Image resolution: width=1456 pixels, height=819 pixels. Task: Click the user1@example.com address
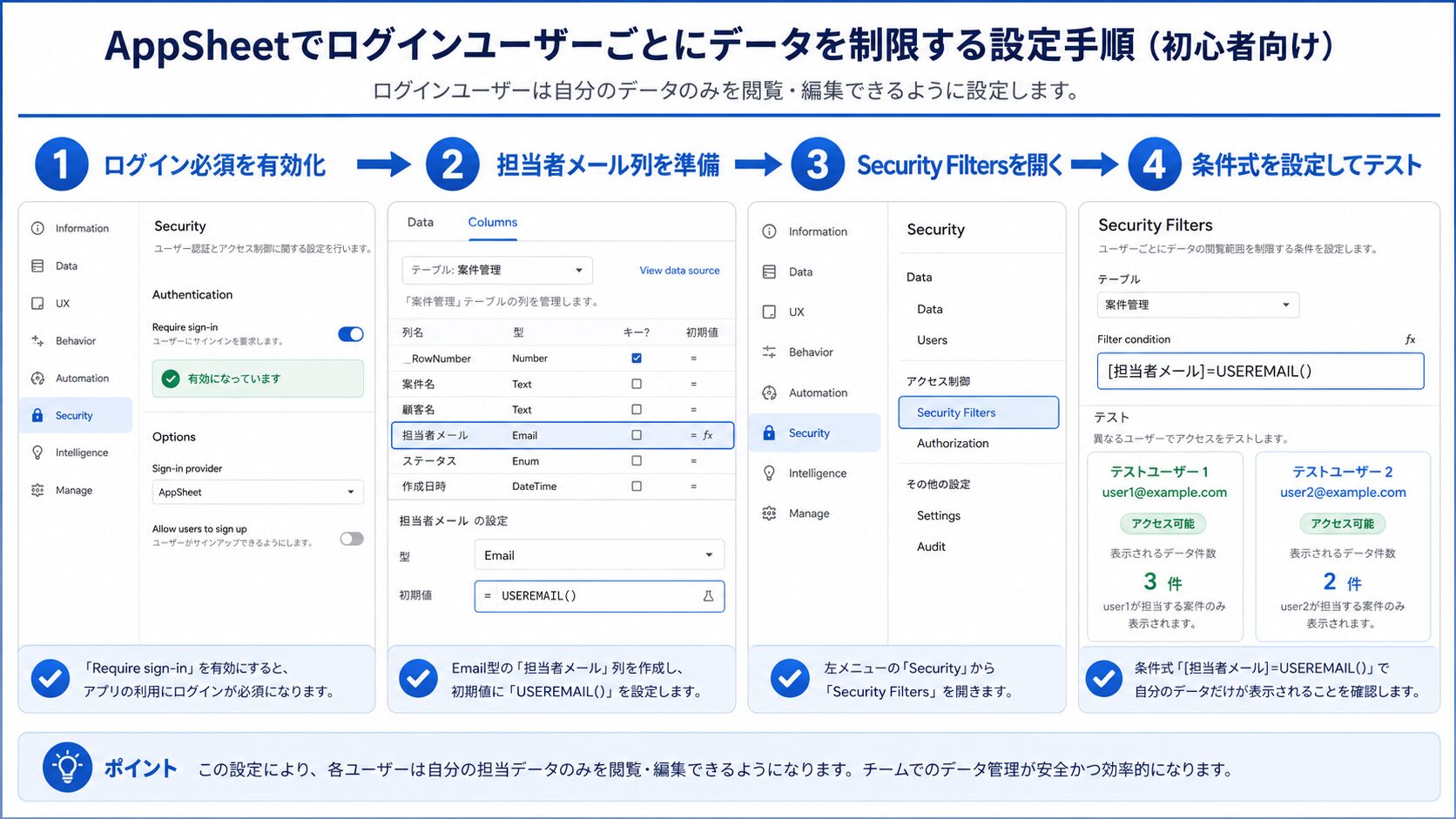point(1164,493)
